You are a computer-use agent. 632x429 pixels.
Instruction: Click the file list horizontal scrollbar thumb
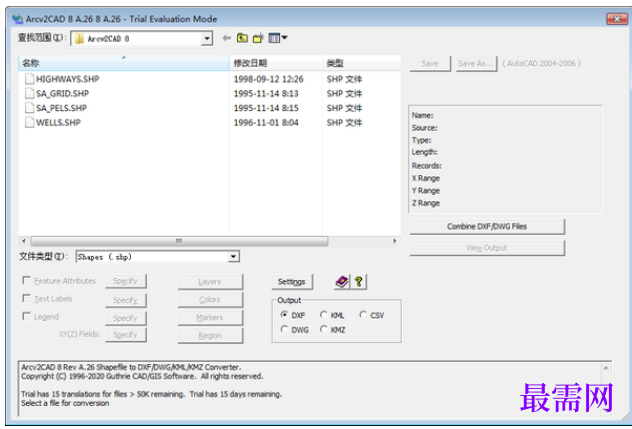179,241
